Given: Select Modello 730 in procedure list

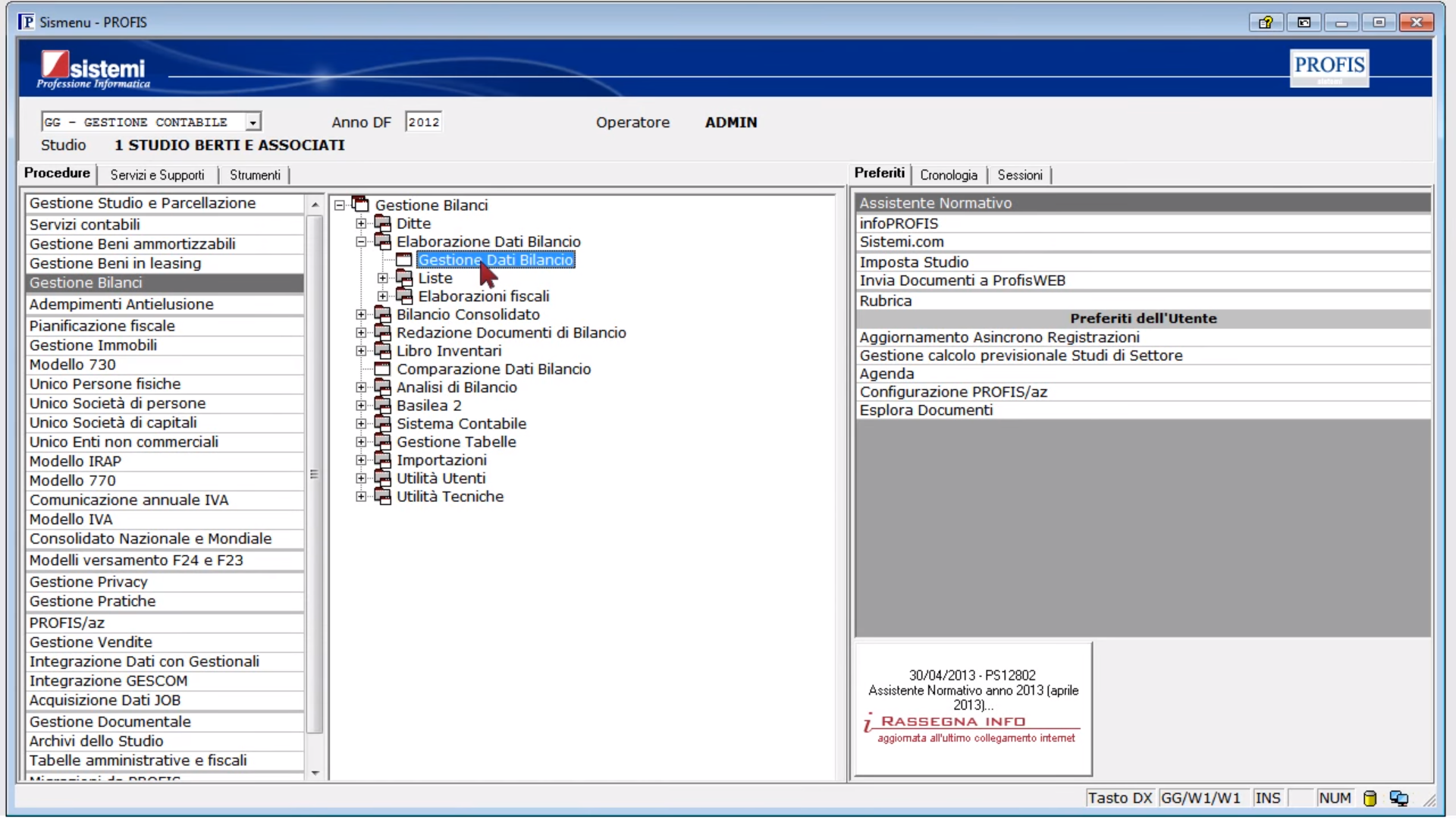Looking at the screenshot, I should (x=73, y=365).
